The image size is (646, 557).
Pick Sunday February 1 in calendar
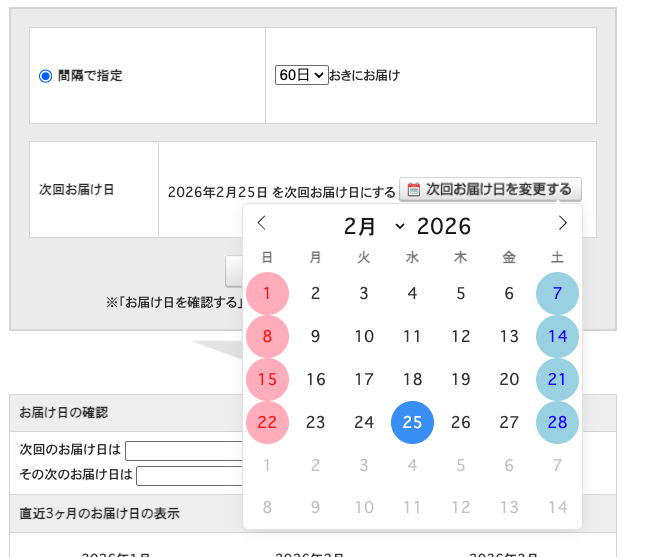click(267, 293)
